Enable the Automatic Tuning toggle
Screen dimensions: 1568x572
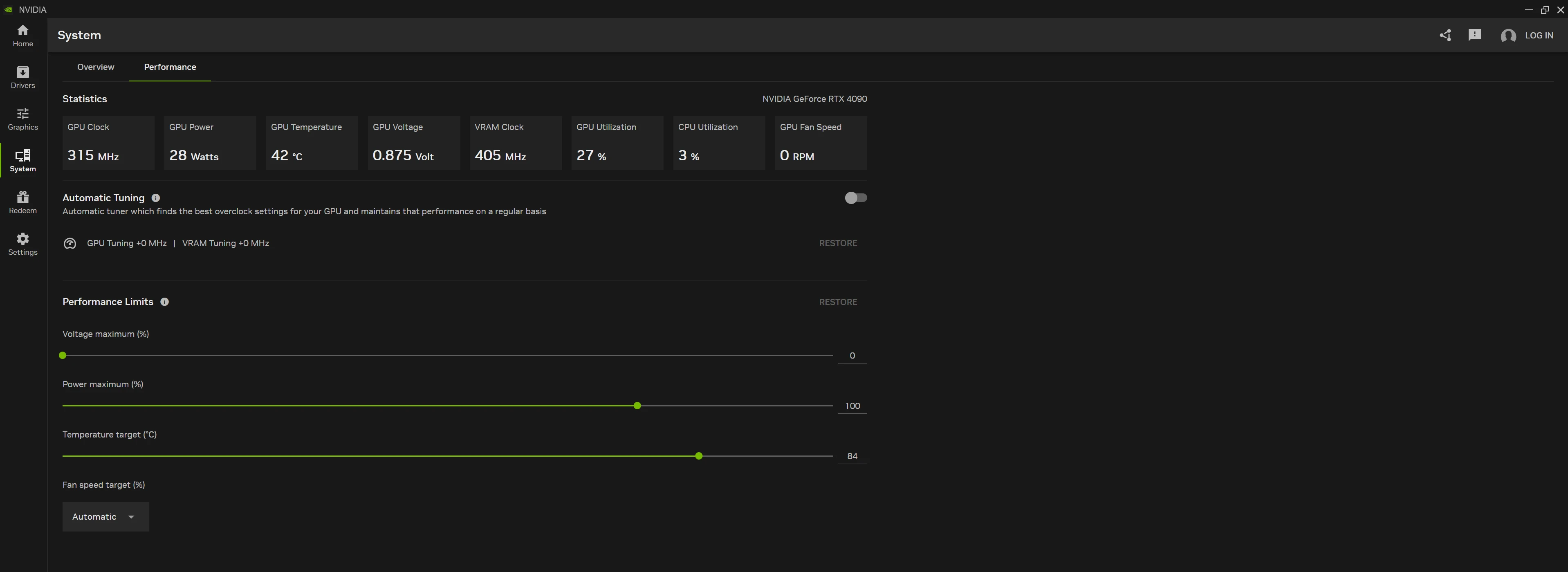[855, 198]
